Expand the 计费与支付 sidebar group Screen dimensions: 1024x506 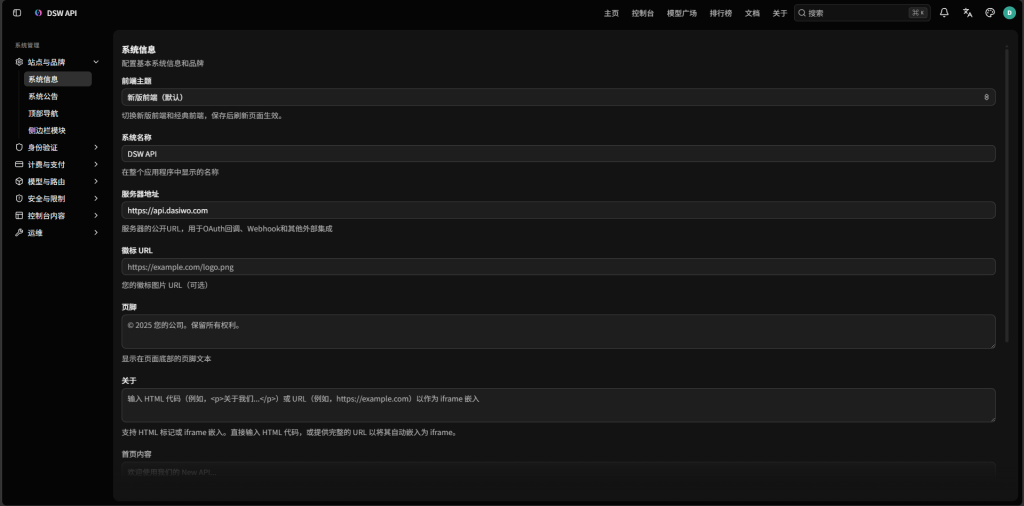pos(57,165)
